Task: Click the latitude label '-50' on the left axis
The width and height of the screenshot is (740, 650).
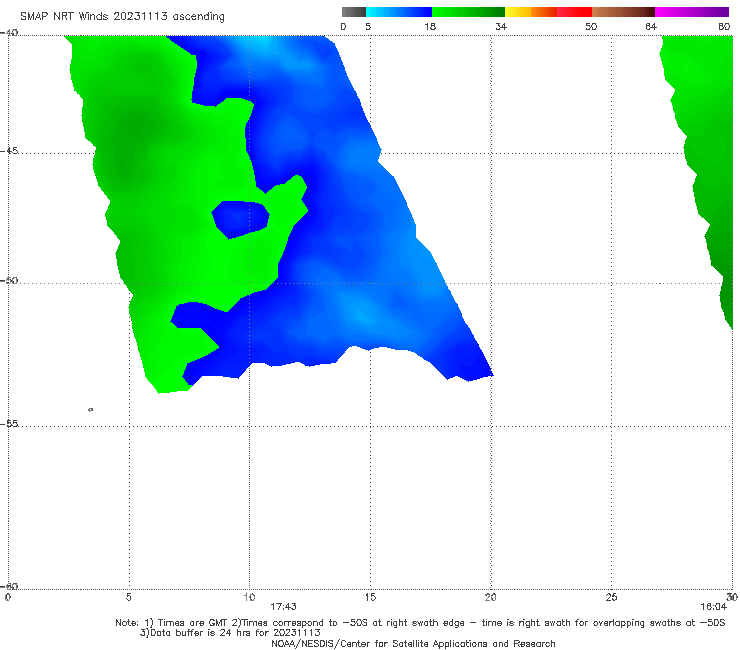Action: 9,281
